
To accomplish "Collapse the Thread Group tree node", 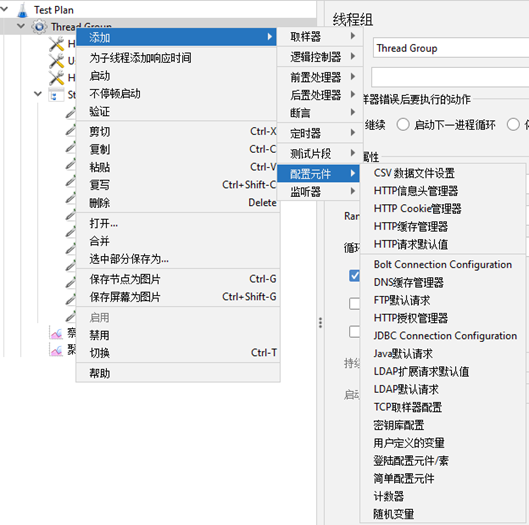I will 21,26.
